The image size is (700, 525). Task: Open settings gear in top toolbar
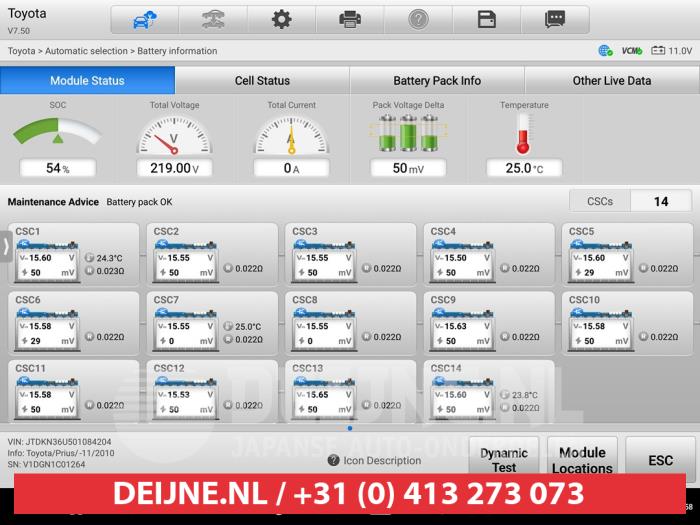282,20
